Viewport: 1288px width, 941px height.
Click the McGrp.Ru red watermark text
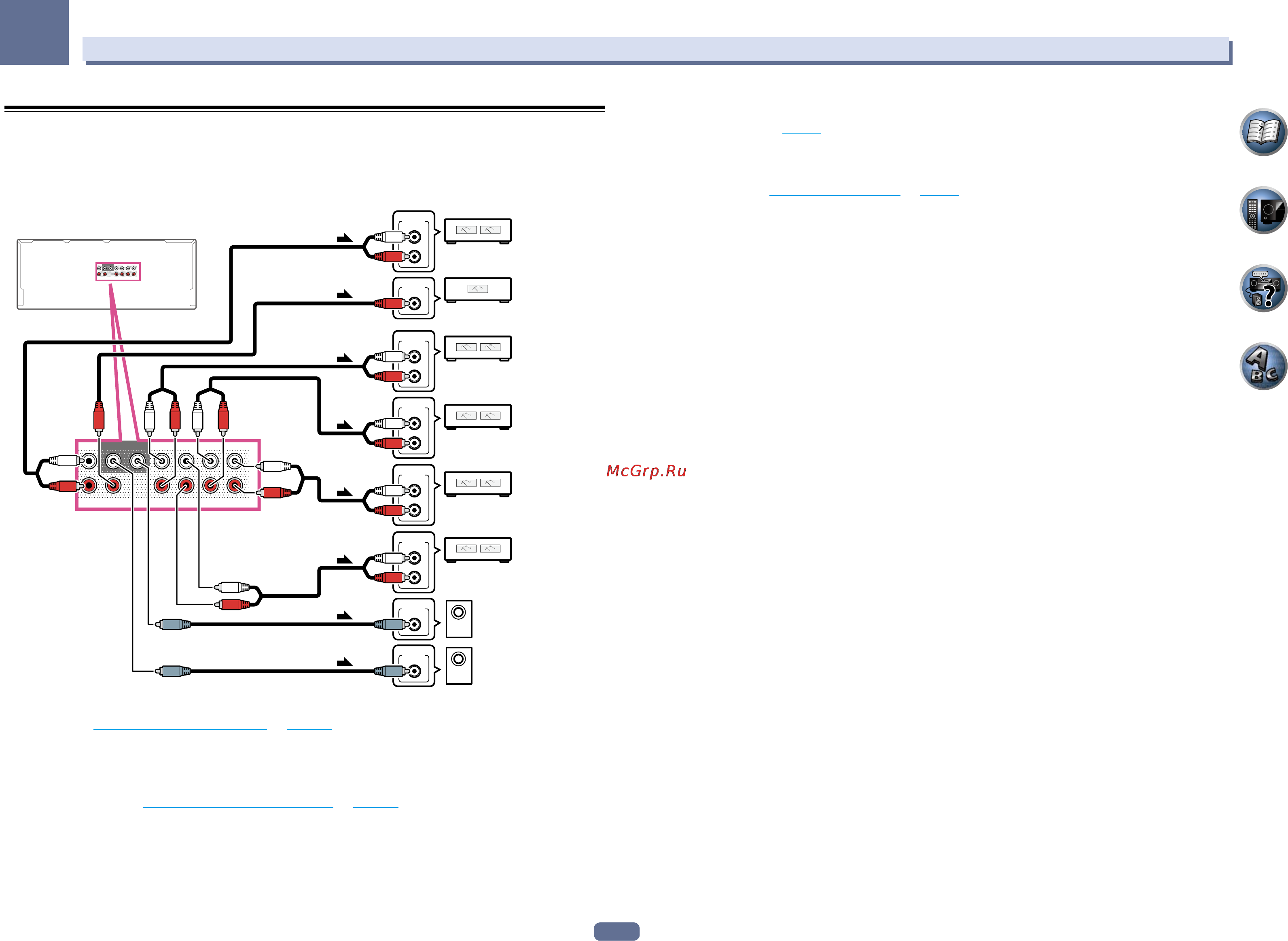pyautogui.click(x=646, y=471)
